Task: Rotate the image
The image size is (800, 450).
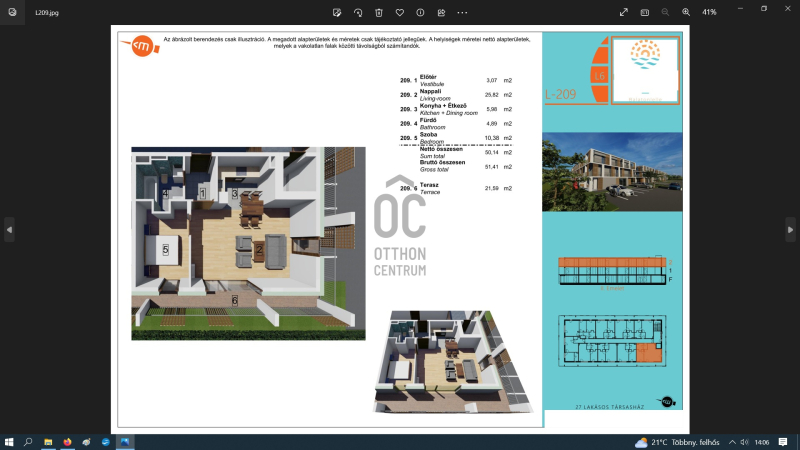Action: (359, 12)
